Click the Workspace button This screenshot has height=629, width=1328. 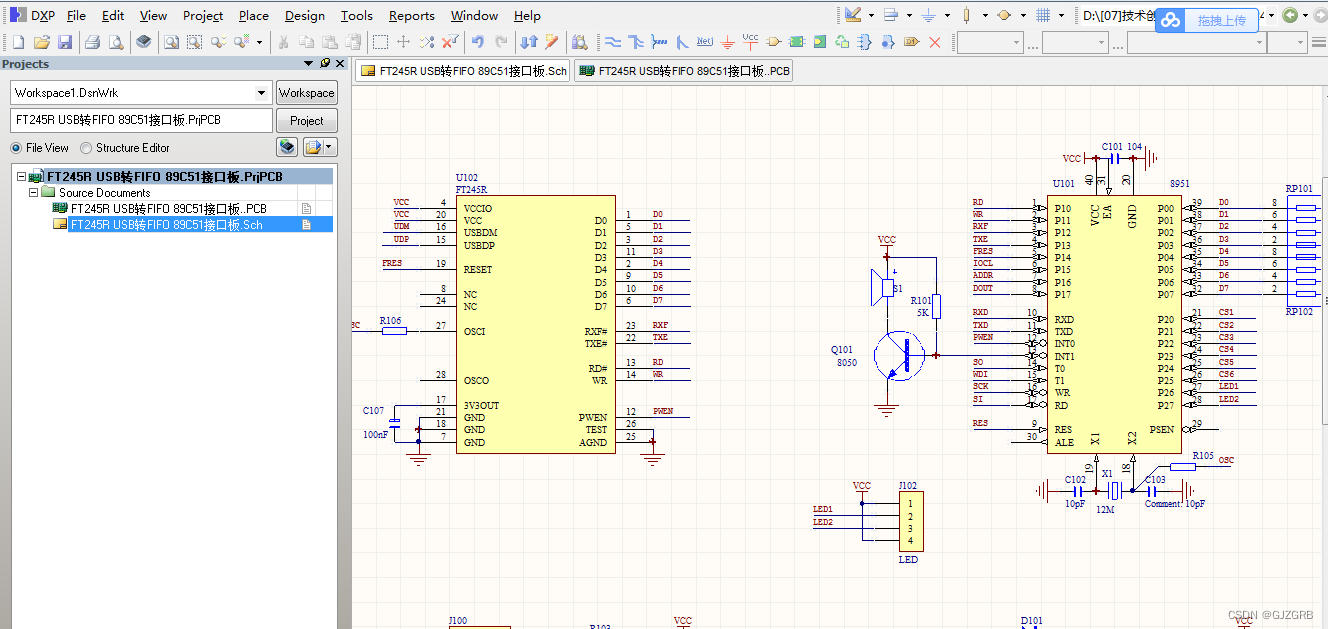[306, 93]
